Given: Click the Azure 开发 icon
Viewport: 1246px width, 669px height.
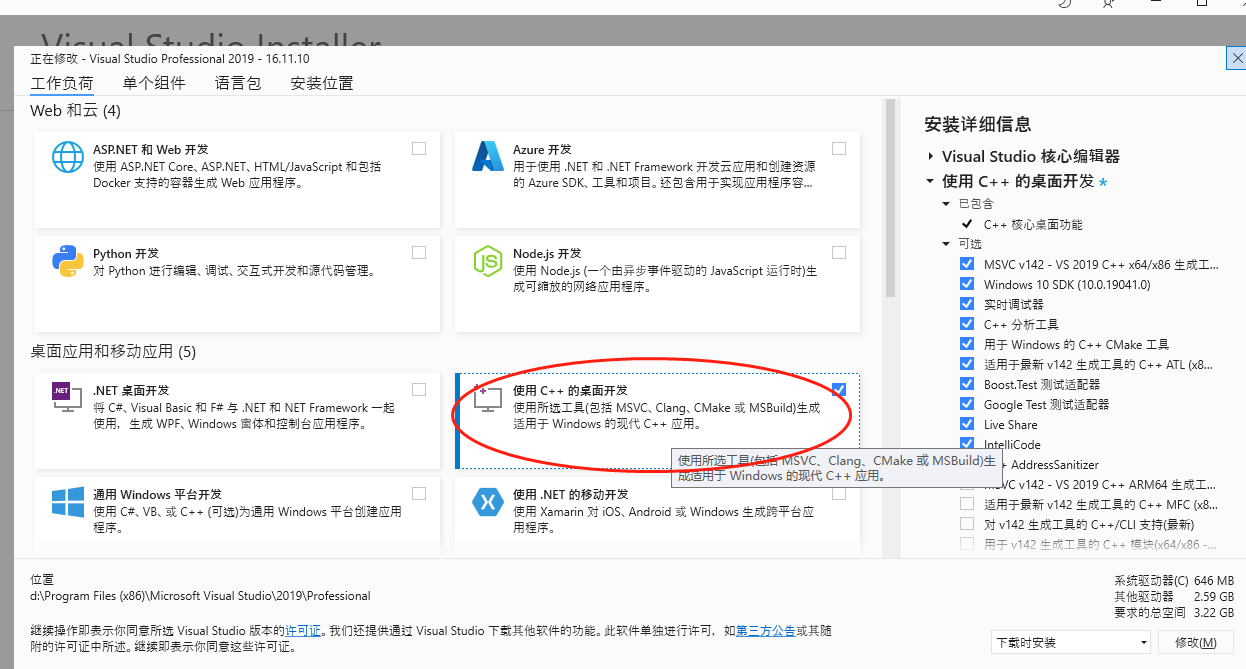Looking at the screenshot, I should tap(487, 157).
